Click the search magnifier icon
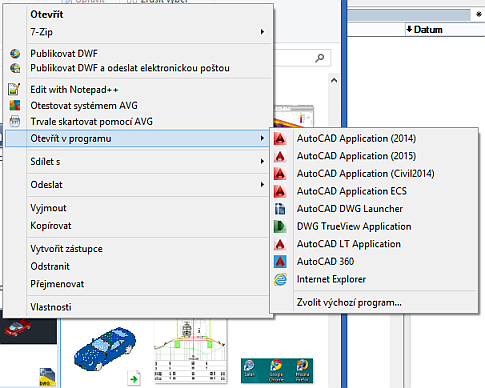This screenshot has height=388, width=485. click(x=320, y=58)
